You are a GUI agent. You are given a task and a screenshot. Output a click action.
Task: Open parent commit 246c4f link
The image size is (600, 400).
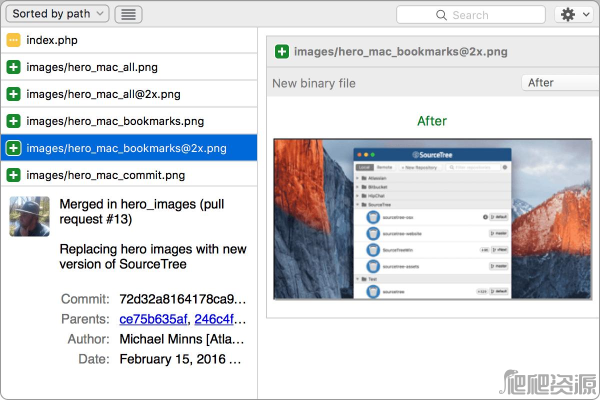[214, 319]
